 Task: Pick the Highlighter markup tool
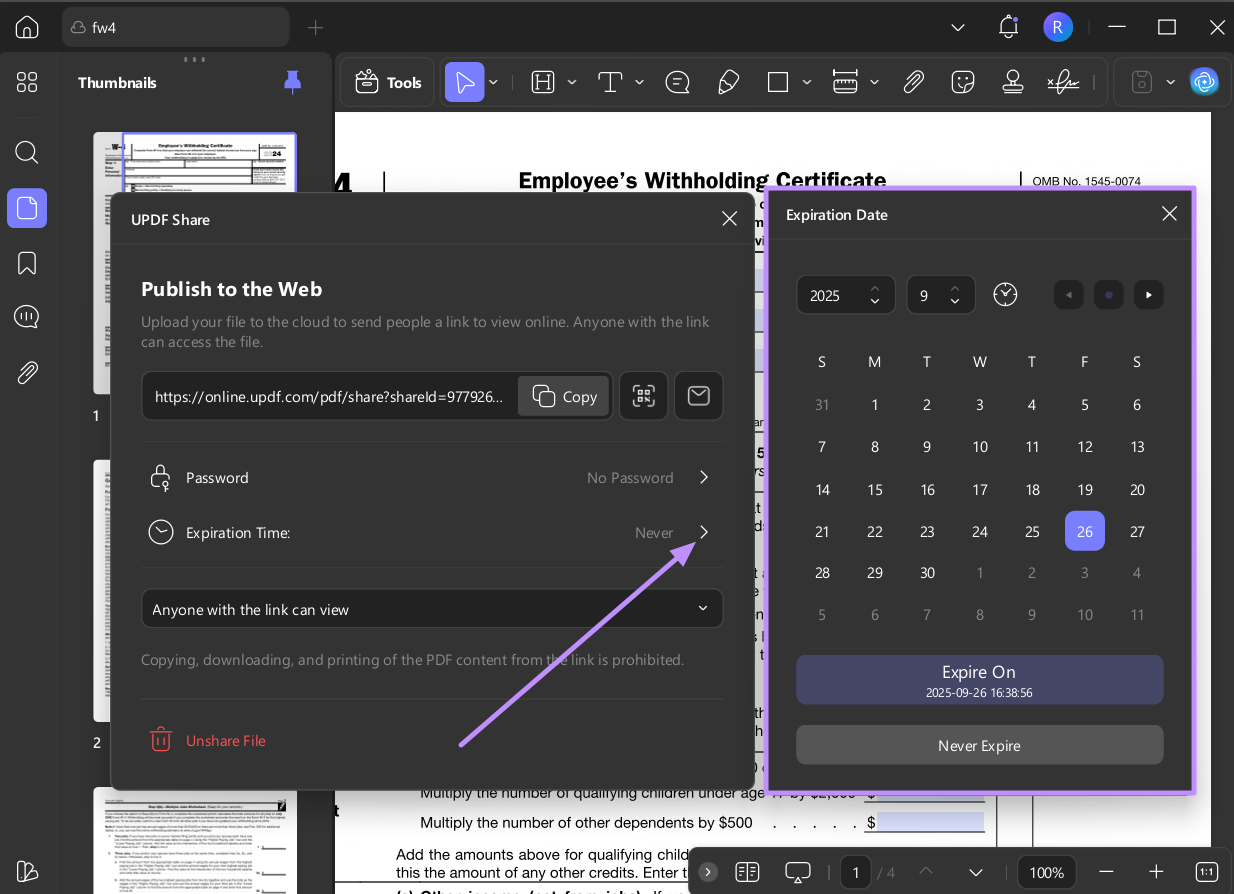(x=728, y=82)
